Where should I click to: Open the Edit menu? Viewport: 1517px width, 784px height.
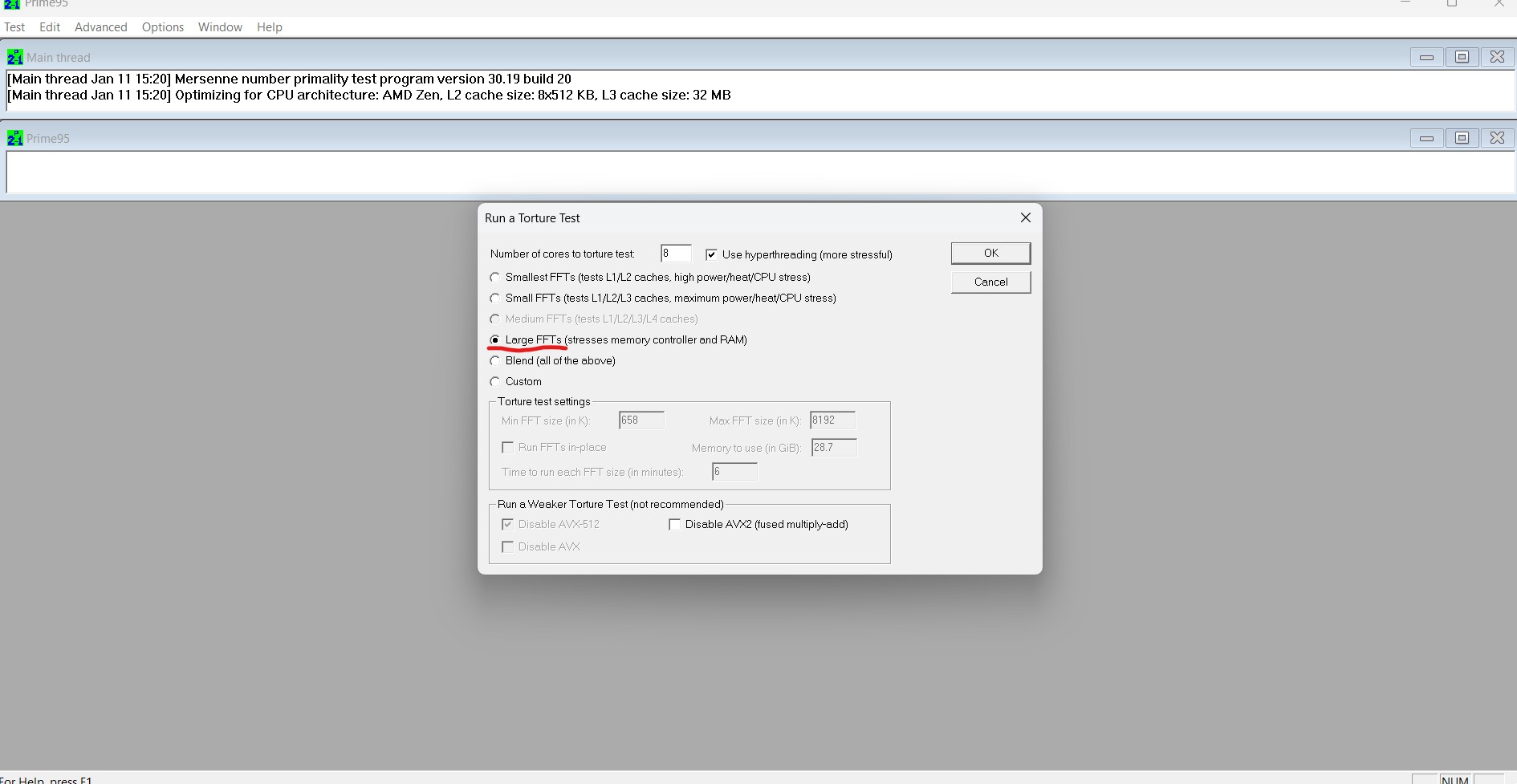point(50,27)
